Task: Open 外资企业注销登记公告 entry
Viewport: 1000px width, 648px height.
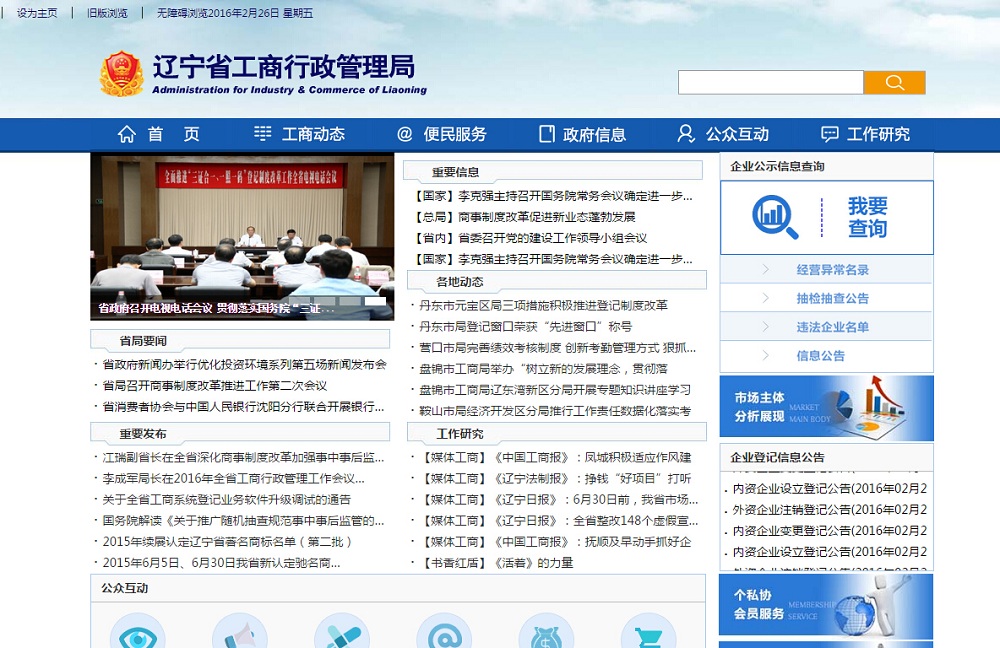Action: click(x=830, y=510)
